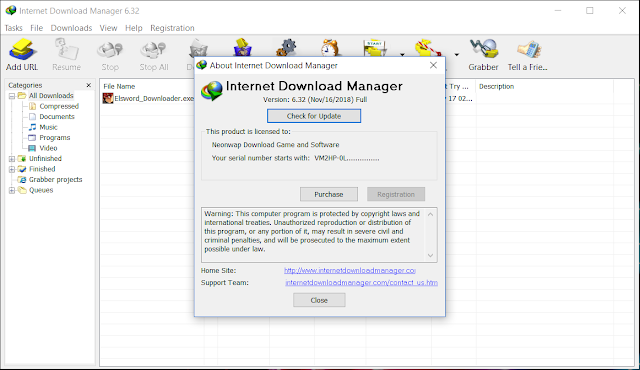Viewport: 640px width, 370px height.
Task: Open the Tasks menu
Action: 13,28
